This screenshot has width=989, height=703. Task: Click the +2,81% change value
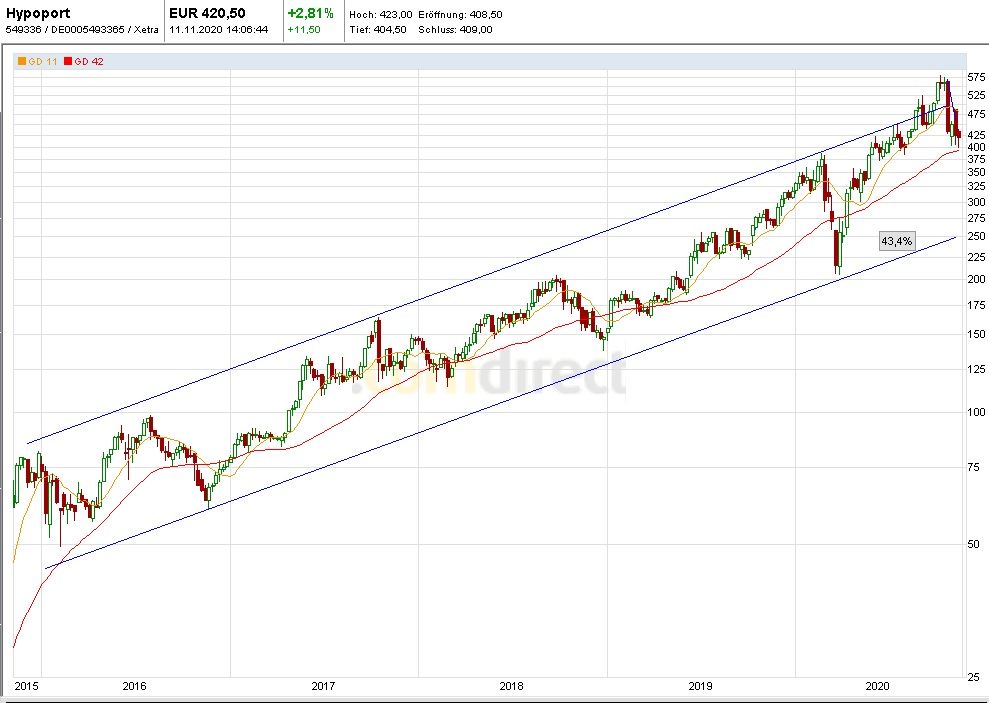[309, 14]
